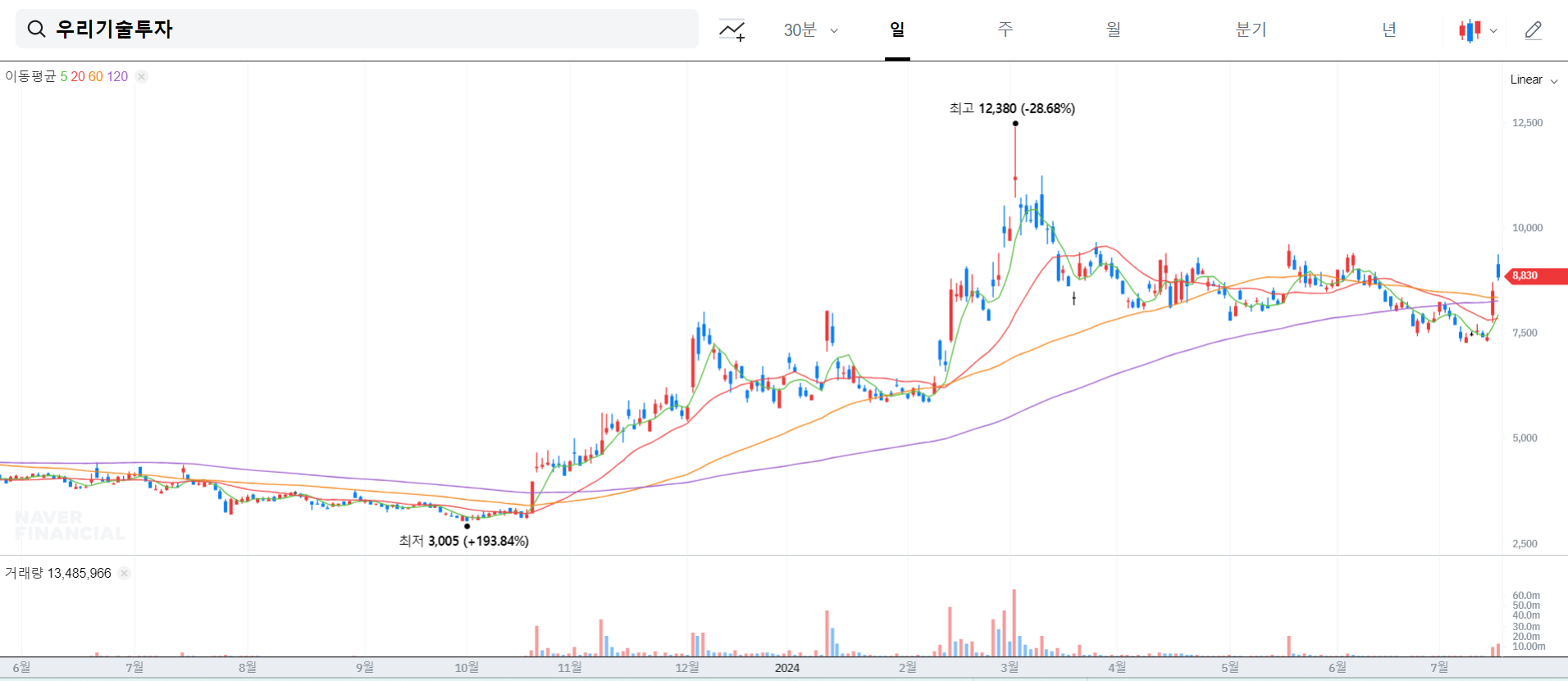Open the add indicator chart icon
The width and height of the screenshot is (1568, 681).
(x=732, y=30)
